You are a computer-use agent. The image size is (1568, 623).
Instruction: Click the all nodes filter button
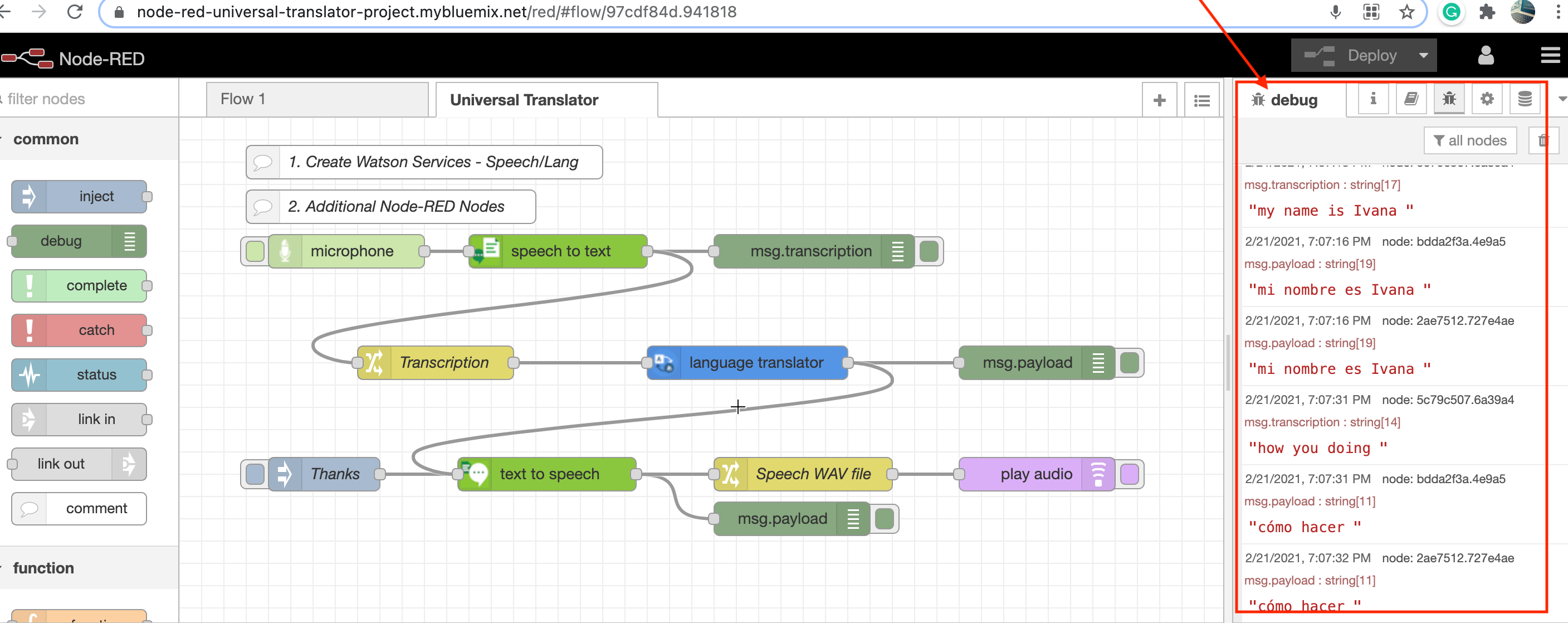coord(1469,140)
